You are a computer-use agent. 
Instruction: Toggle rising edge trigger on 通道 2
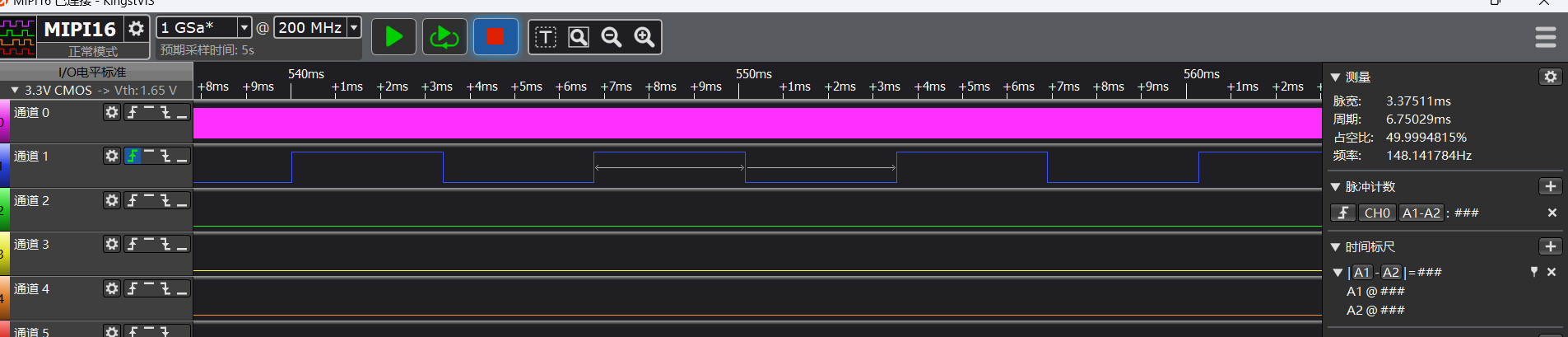coord(133,200)
